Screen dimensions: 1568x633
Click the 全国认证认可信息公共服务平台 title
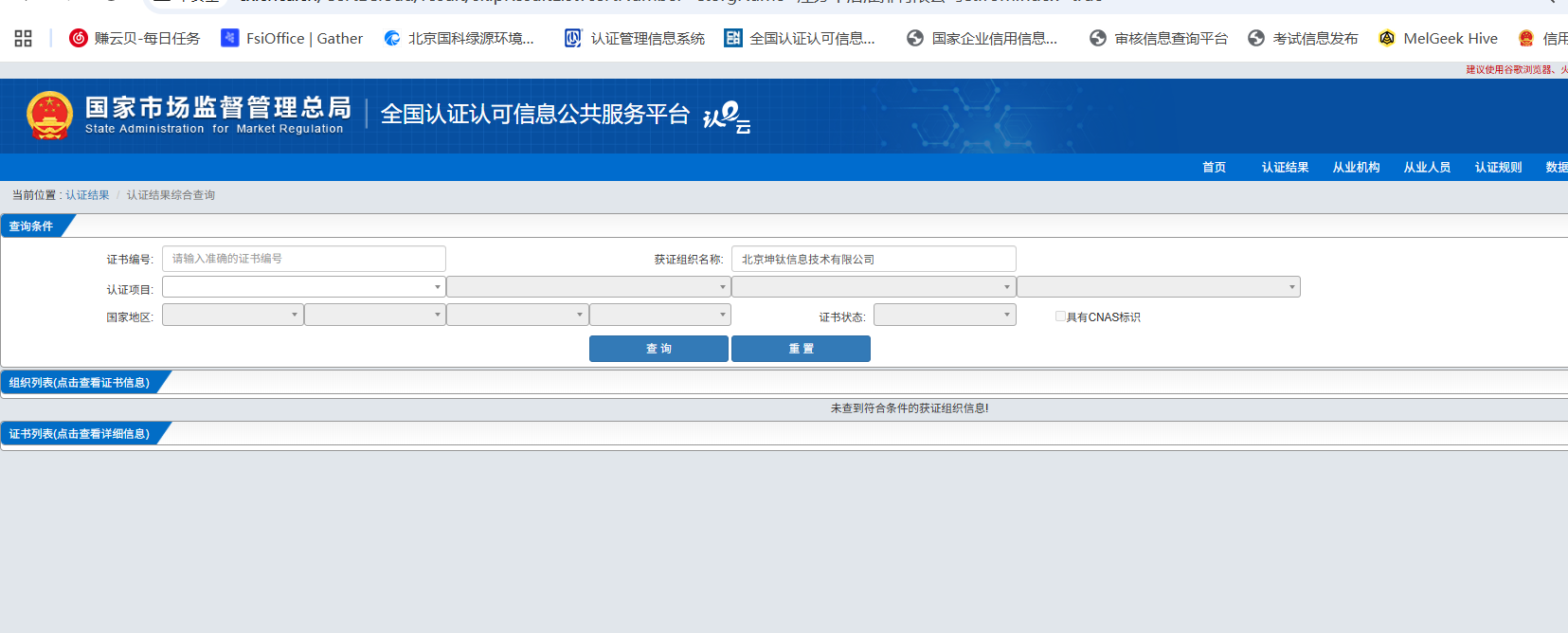[535, 115]
